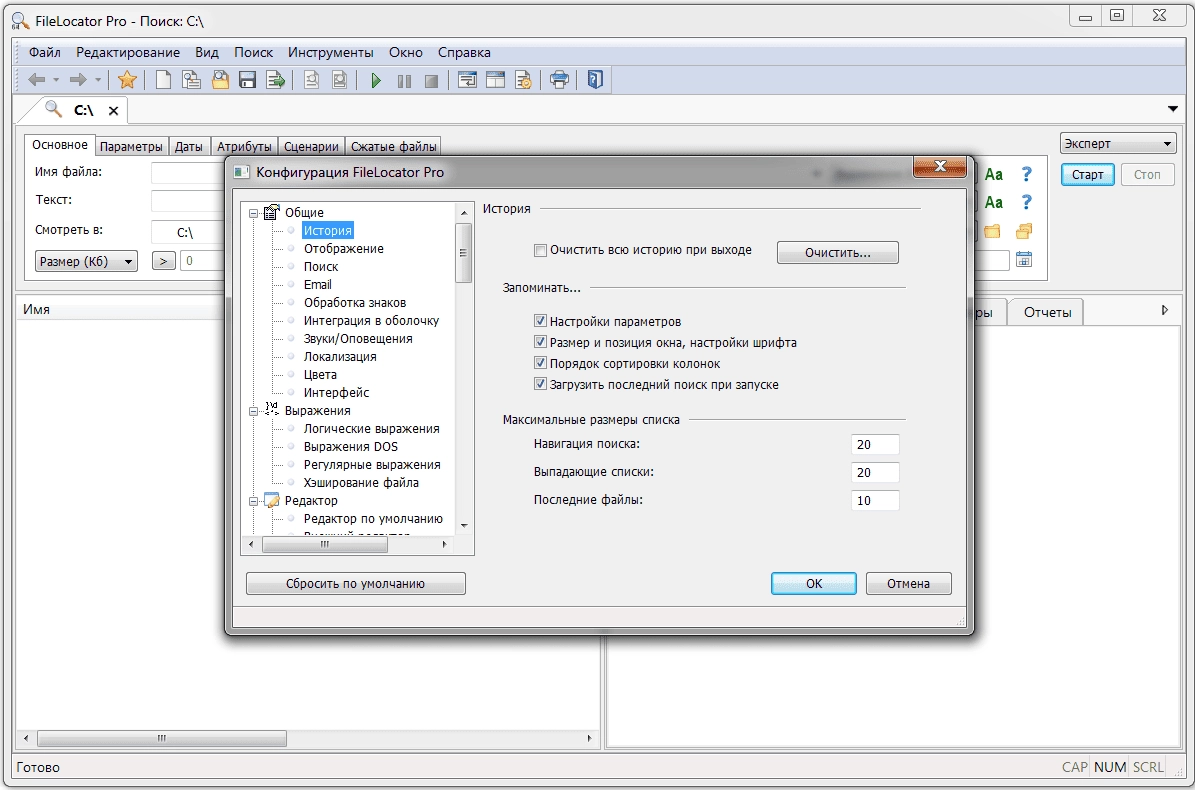Select 'Отображение' in the settings tree

tap(344, 249)
